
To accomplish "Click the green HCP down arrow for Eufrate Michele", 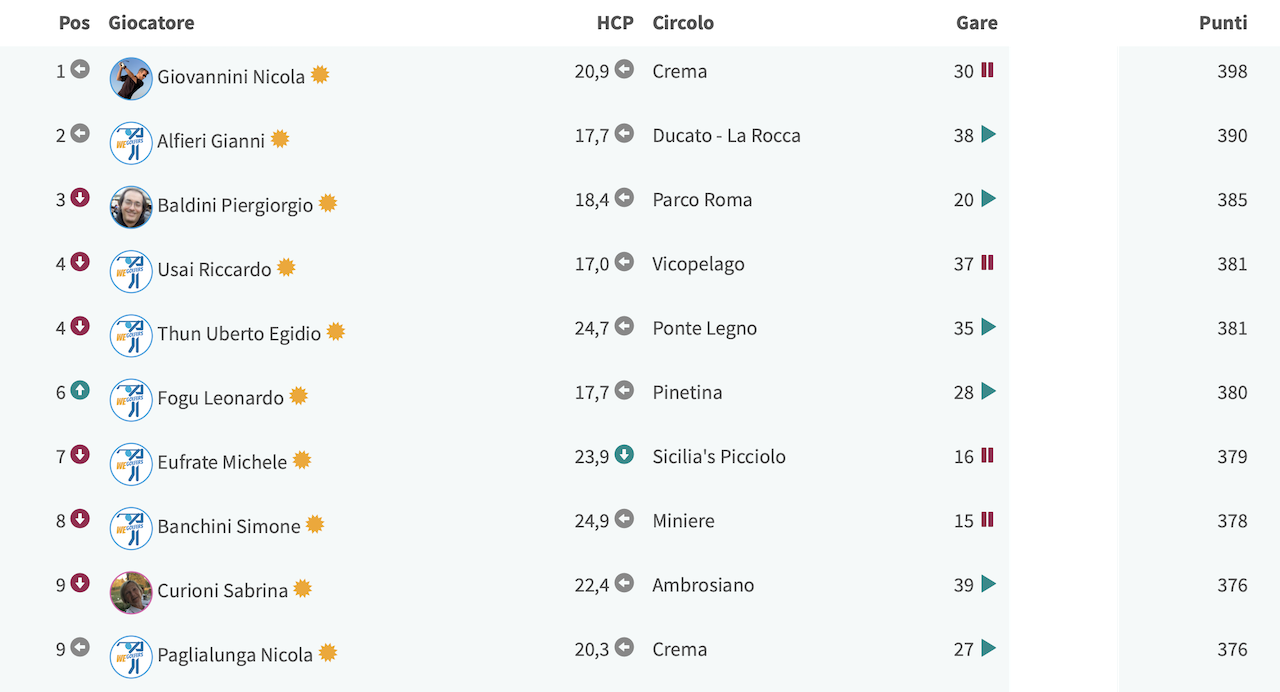I will [x=624, y=455].
